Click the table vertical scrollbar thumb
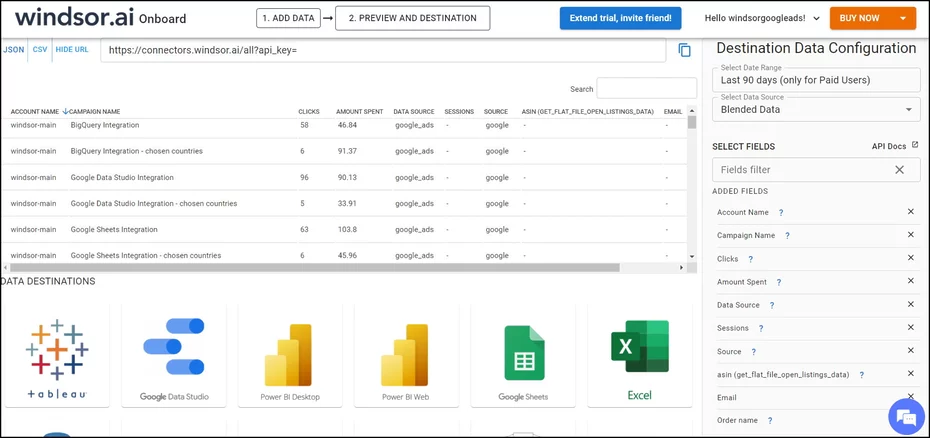 [x=692, y=122]
